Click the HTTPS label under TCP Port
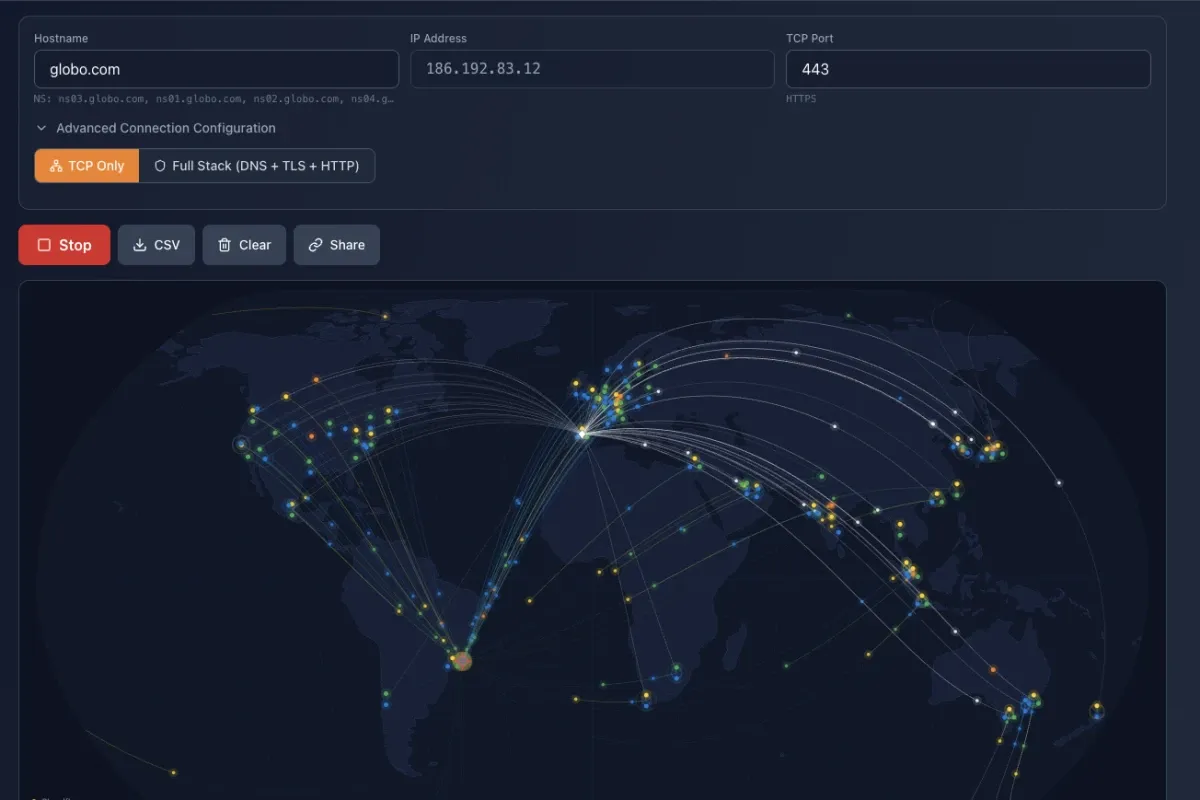This screenshot has width=1200, height=800. 801,99
